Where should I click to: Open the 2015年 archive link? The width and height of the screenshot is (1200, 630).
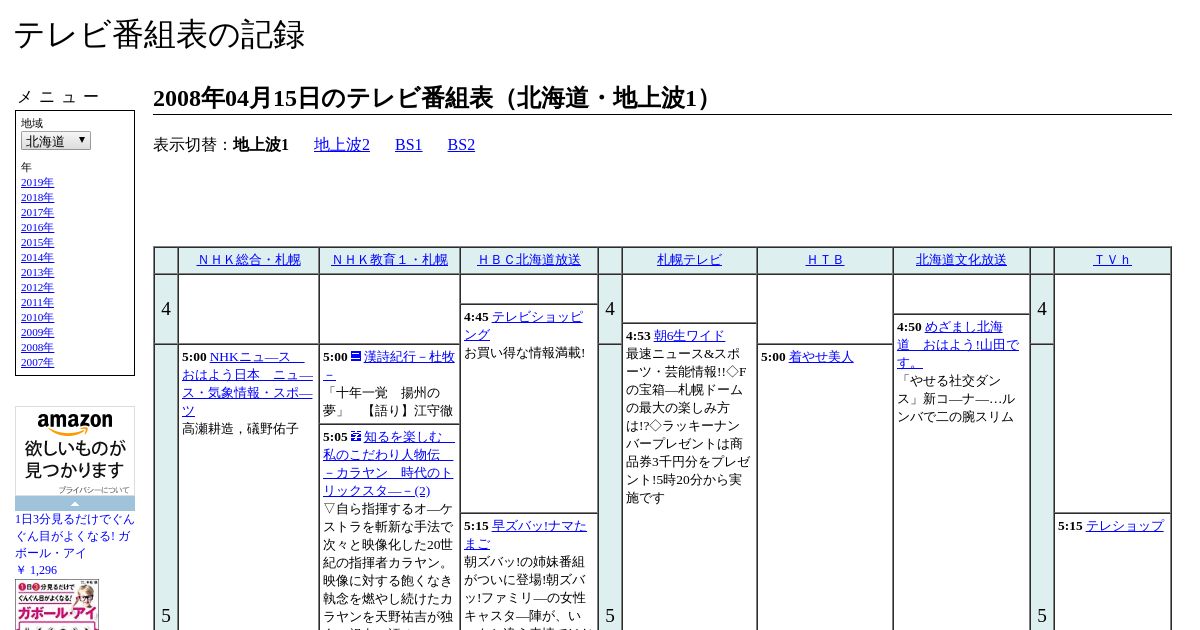[x=37, y=242]
